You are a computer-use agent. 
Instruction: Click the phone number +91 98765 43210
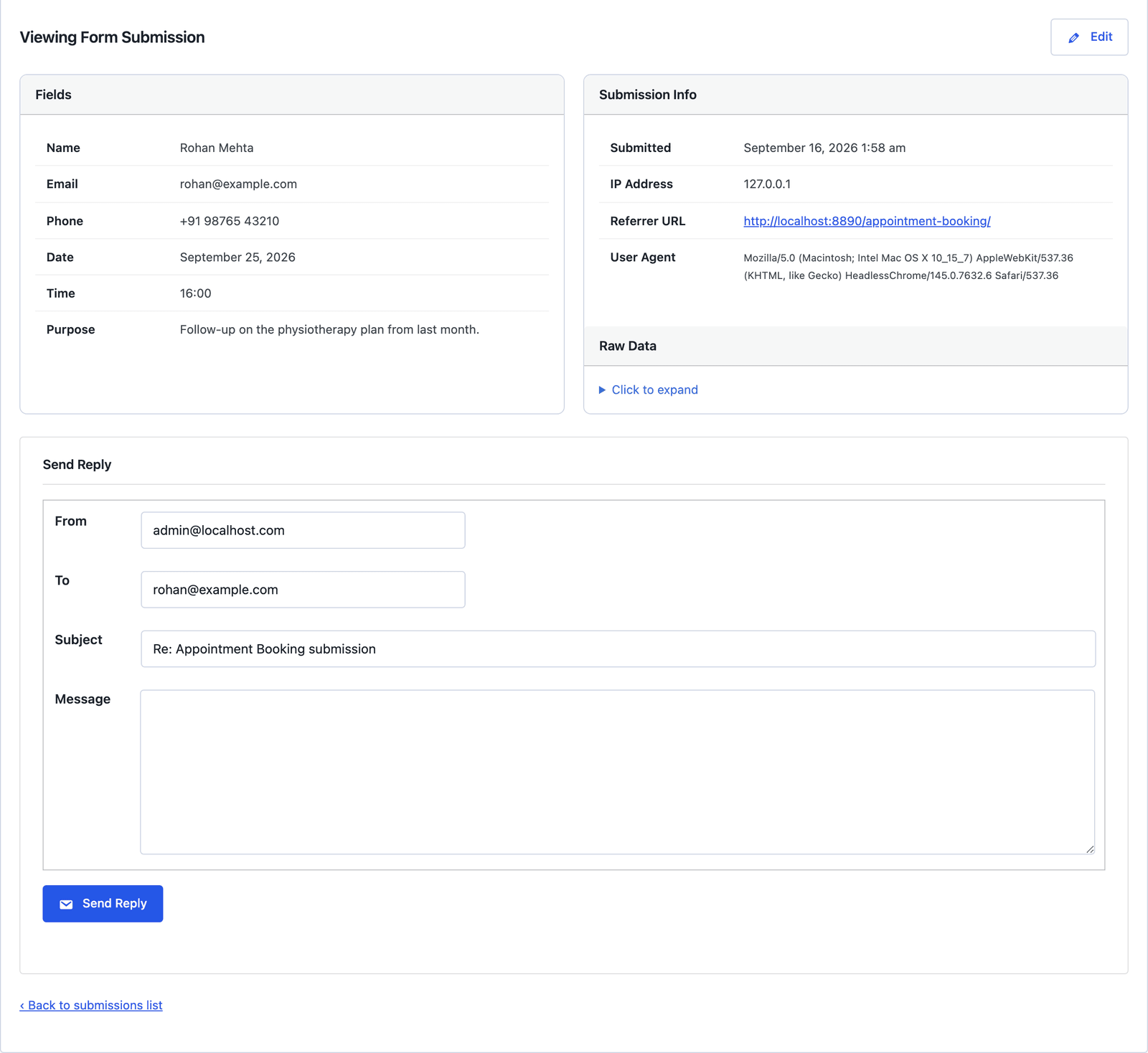(230, 221)
